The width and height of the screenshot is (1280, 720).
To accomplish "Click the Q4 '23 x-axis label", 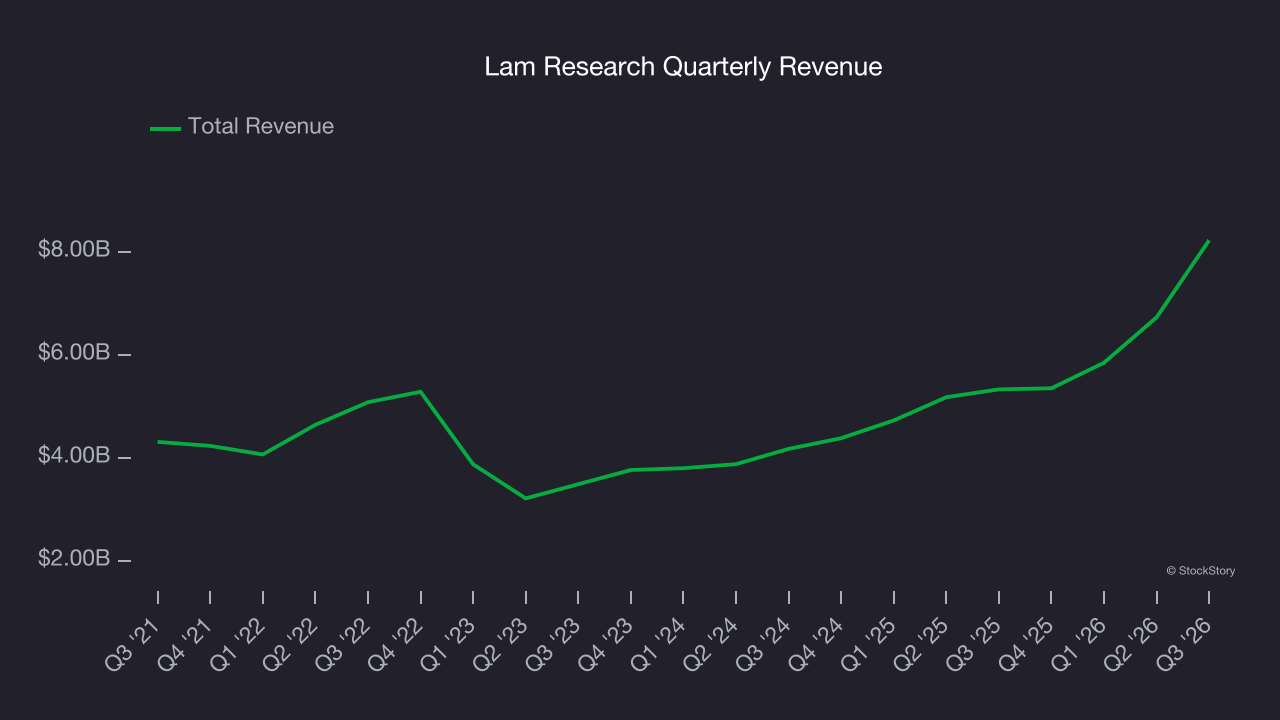I will click(607, 643).
